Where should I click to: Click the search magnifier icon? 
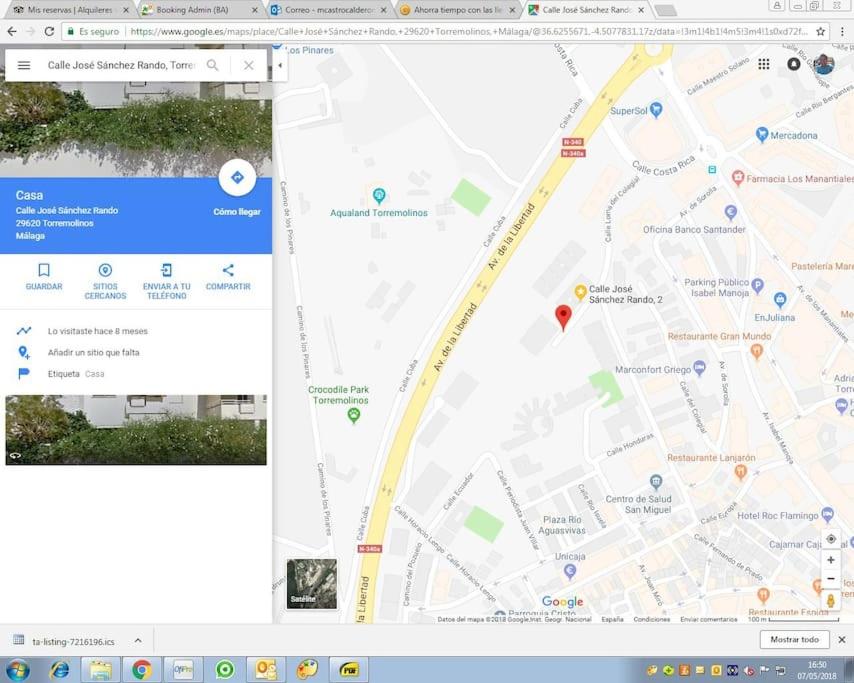[212, 65]
